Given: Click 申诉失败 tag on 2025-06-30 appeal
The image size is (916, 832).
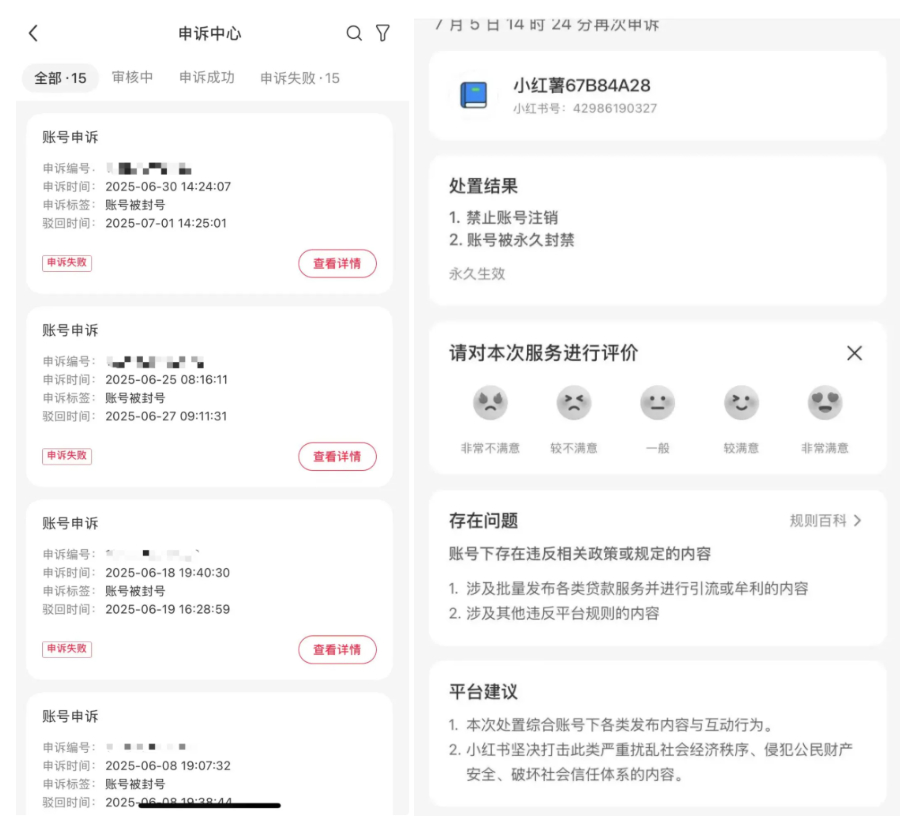Looking at the screenshot, I should click(67, 263).
